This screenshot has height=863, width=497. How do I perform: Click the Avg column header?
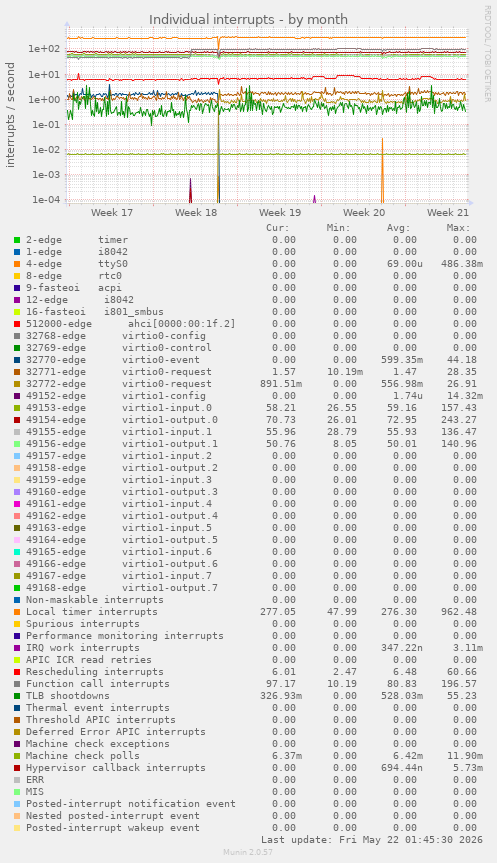pos(398,227)
